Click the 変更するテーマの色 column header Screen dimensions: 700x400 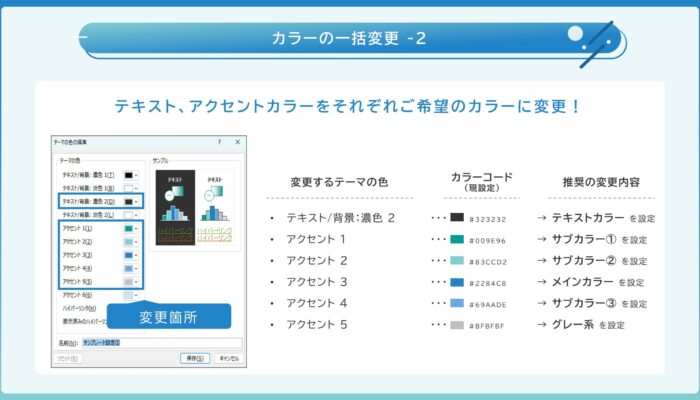click(339, 182)
